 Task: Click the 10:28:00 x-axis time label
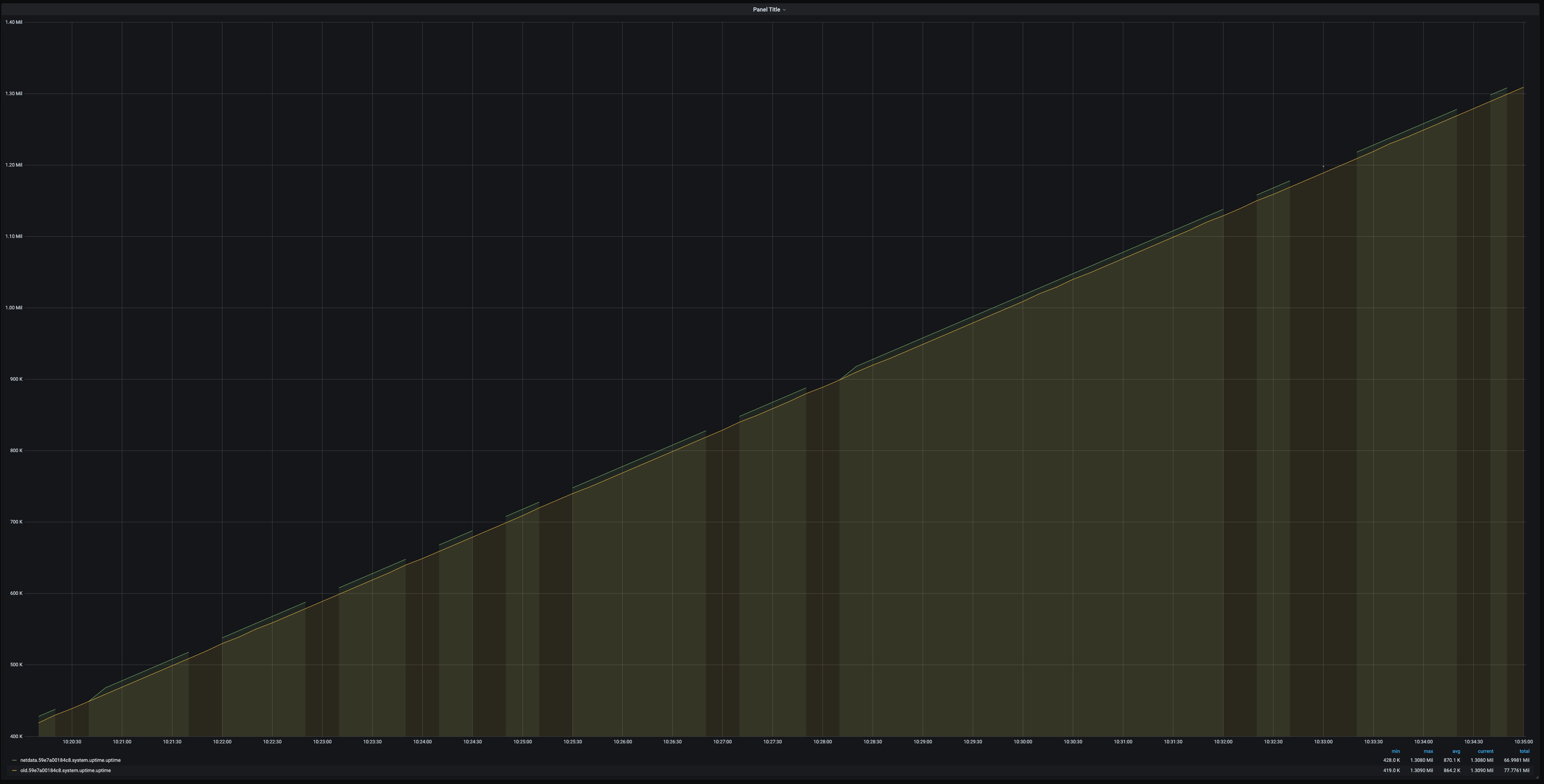tap(822, 741)
